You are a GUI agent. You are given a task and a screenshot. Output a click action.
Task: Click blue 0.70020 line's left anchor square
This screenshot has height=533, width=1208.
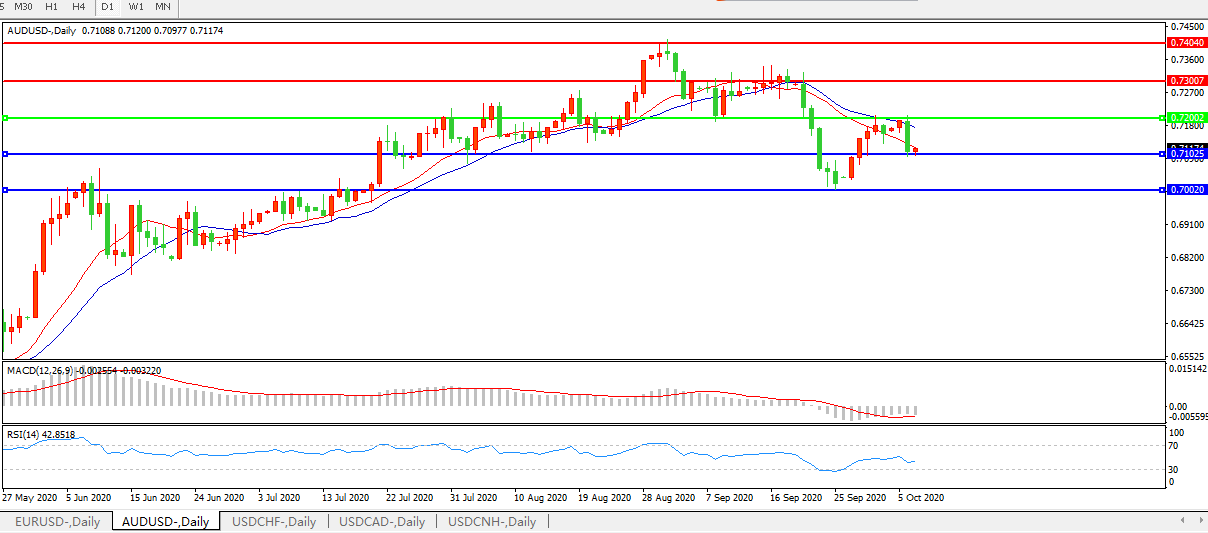(5, 190)
